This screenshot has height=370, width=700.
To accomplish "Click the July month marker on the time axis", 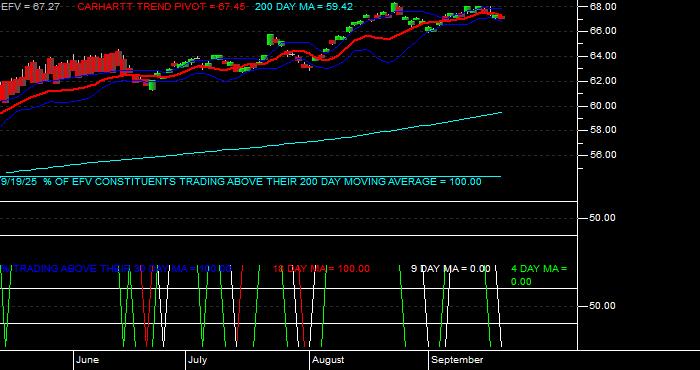I will tap(197, 360).
